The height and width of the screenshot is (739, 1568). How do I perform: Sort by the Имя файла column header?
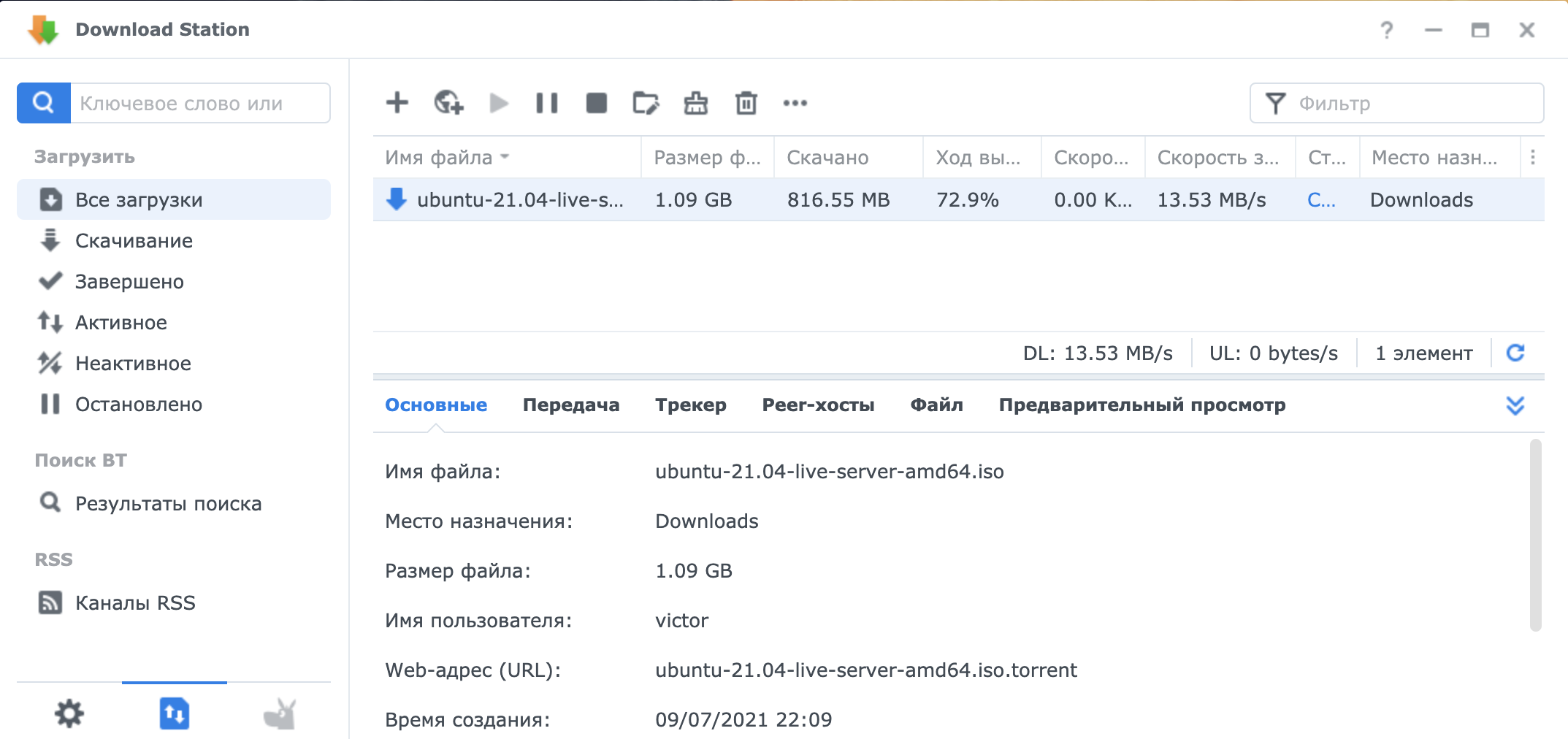[x=439, y=158]
